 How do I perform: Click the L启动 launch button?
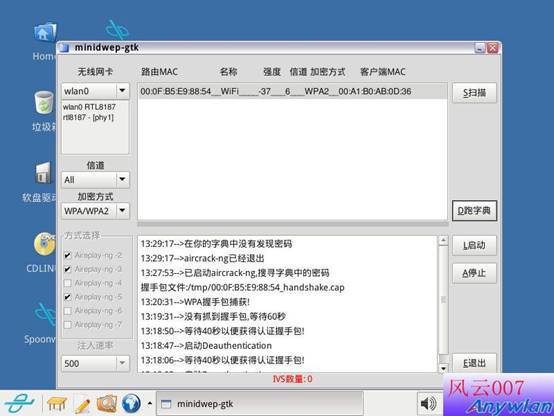pos(475,245)
